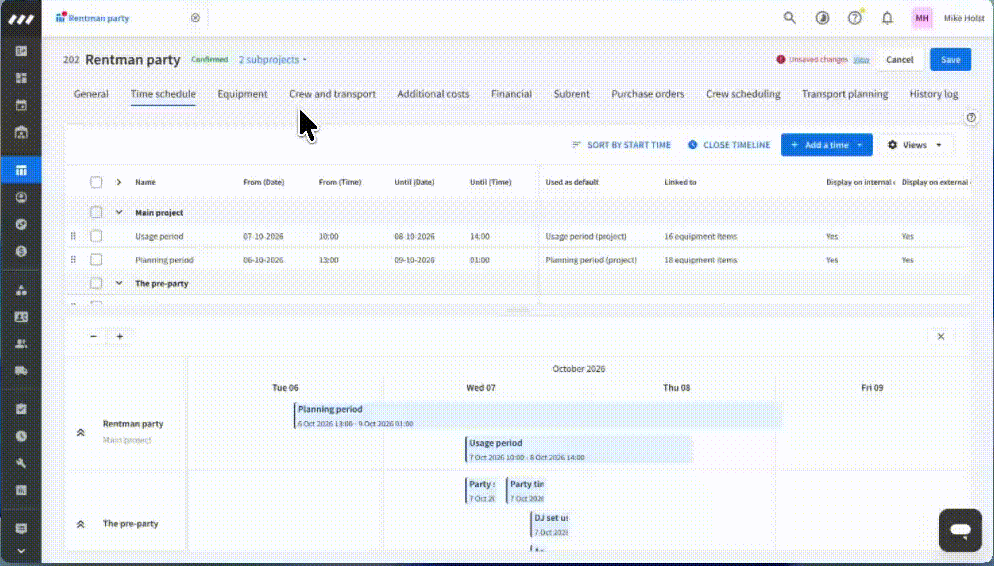Check the Planning period row checkbox
This screenshot has width=994, height=566.
tap(96, 259)
